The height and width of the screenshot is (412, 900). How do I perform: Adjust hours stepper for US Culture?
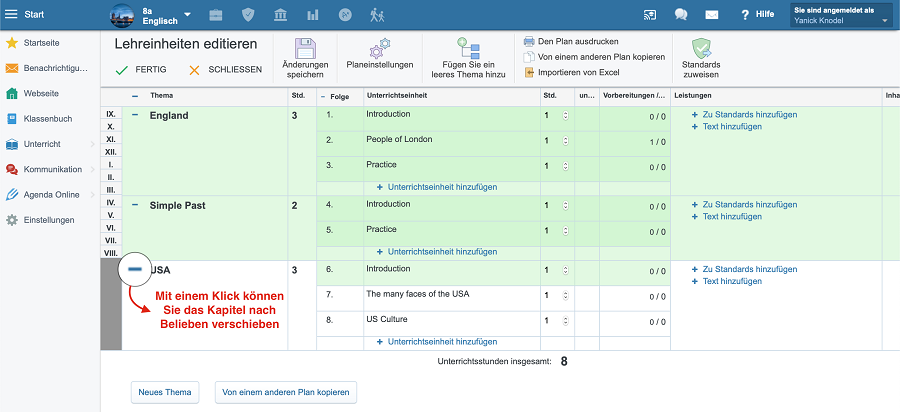tap(565, 321)
